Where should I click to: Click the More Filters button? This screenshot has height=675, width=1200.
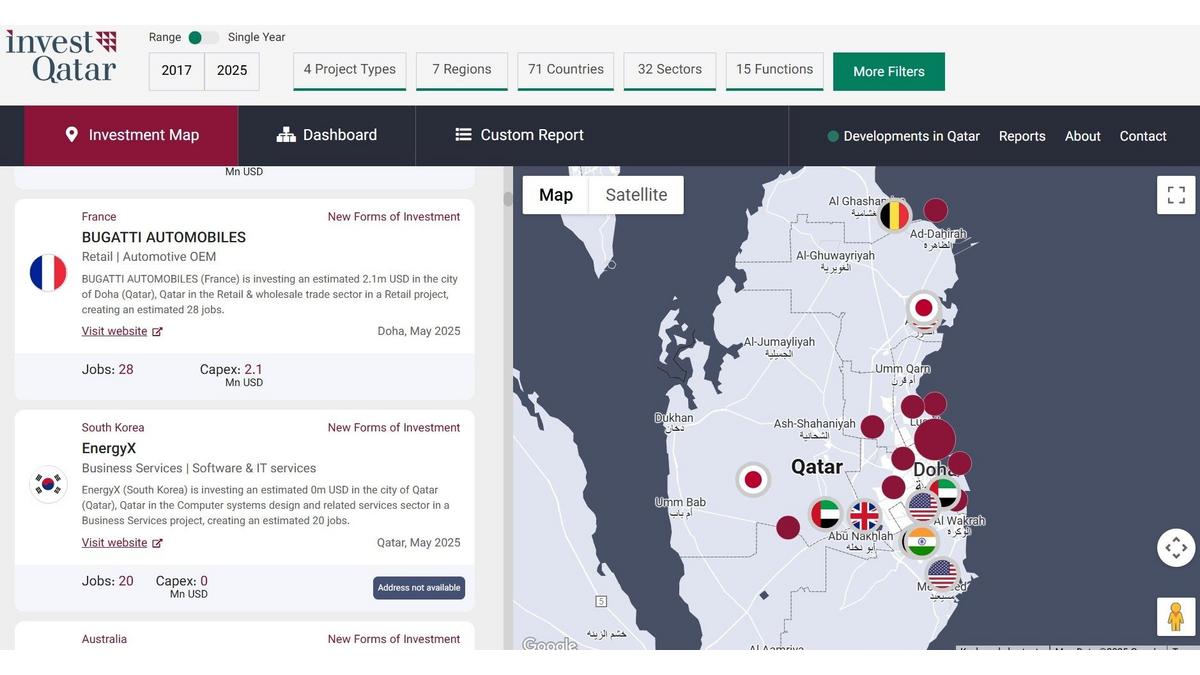[x=889, y=72]
